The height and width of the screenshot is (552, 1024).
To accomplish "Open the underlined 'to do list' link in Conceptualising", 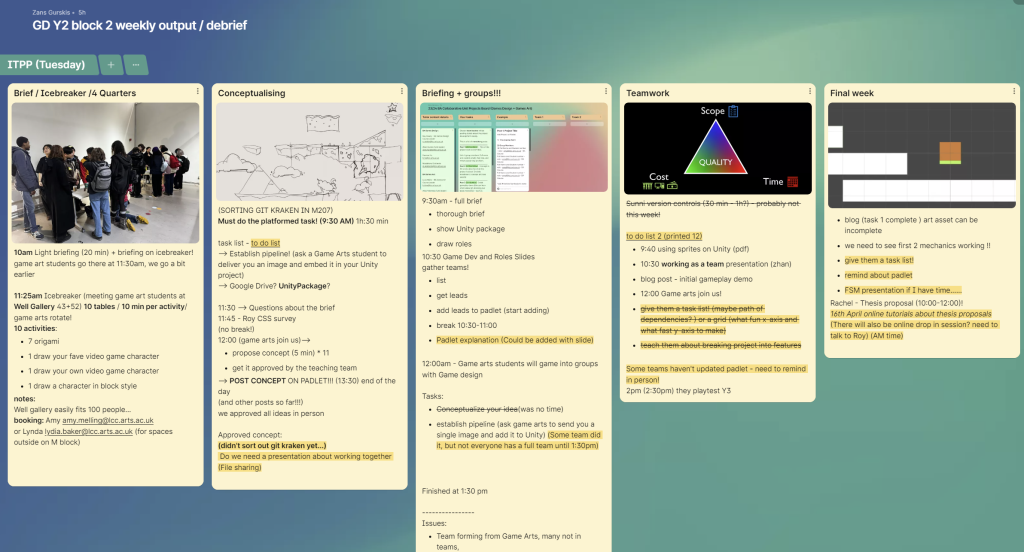I will pos(267,243).
